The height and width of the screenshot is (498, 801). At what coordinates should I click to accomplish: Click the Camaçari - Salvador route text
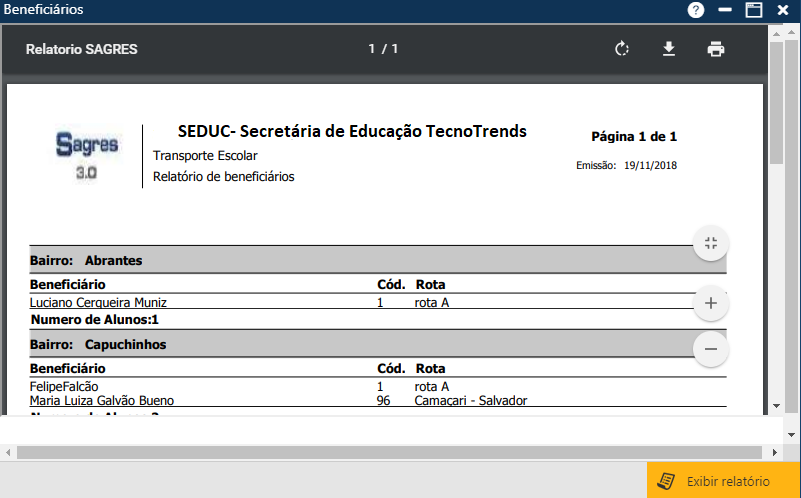coord(470,400)
